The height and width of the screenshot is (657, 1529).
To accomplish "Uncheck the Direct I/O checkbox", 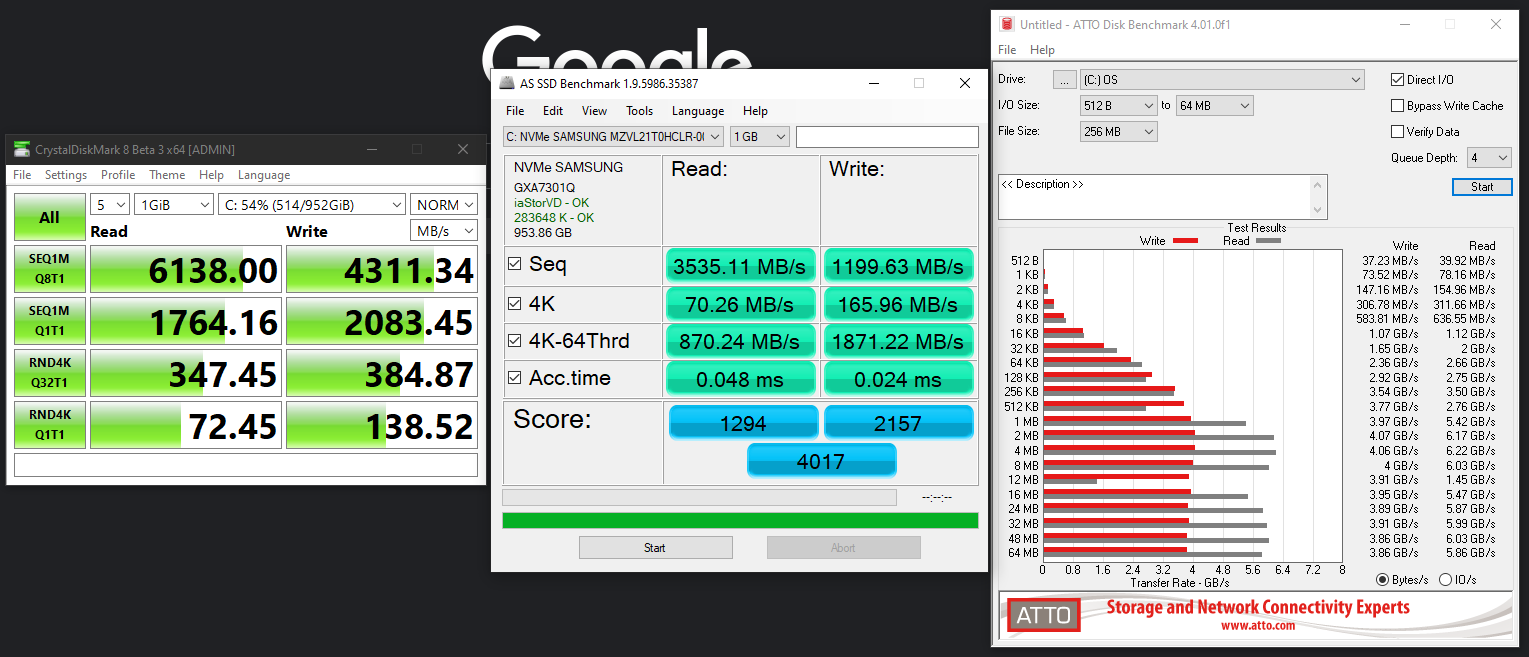I will click(x=1398, y=80).
